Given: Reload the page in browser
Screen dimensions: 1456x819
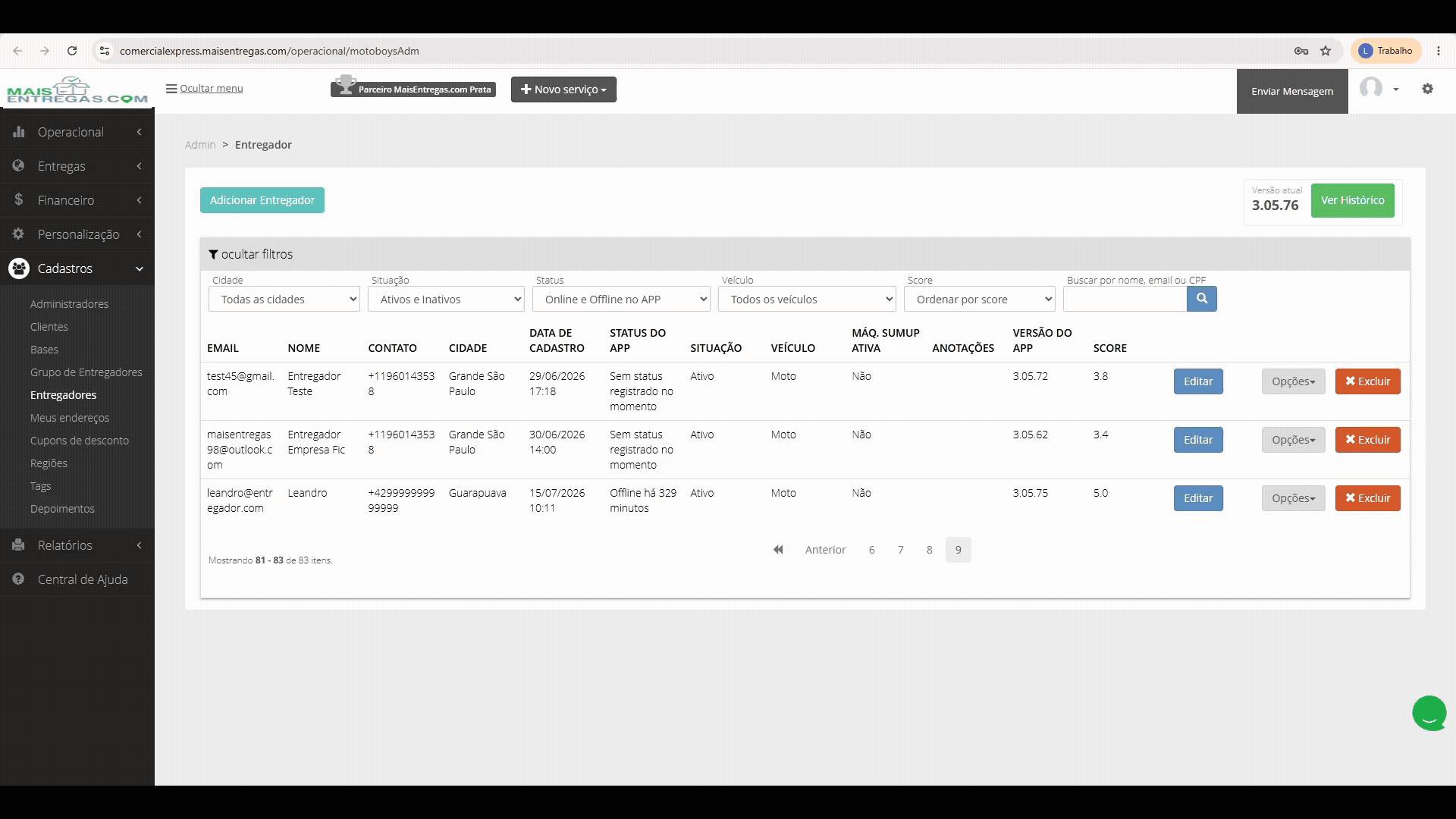Looking at the screenshot, I should (72, 51).
